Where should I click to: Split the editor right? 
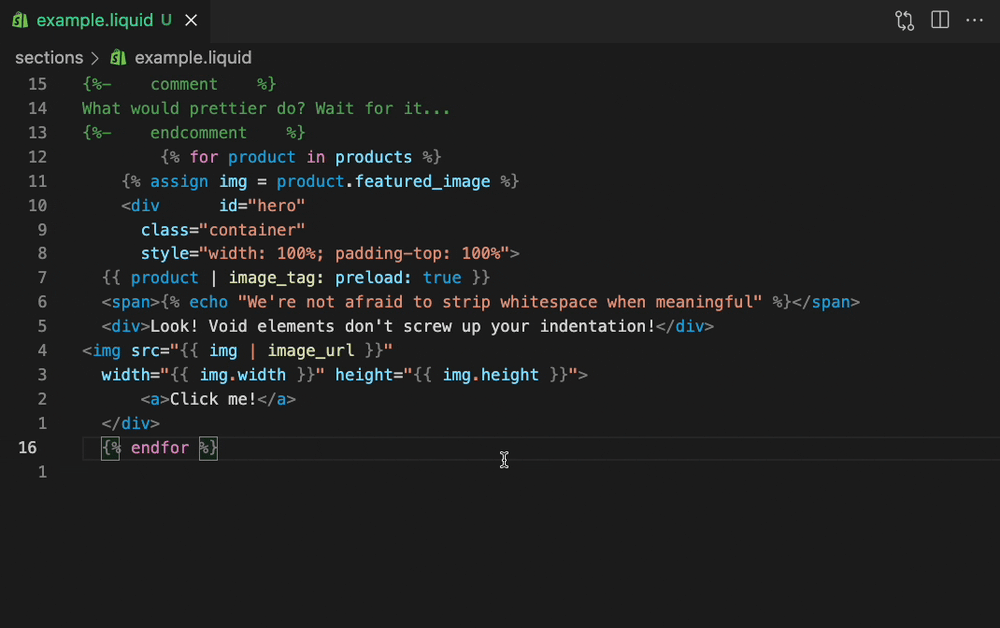(940, 20)
